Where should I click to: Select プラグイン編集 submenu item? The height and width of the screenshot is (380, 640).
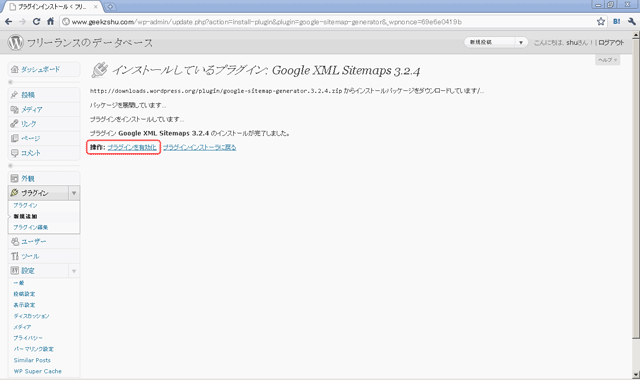pyautogui.click(x=31, y=227)
